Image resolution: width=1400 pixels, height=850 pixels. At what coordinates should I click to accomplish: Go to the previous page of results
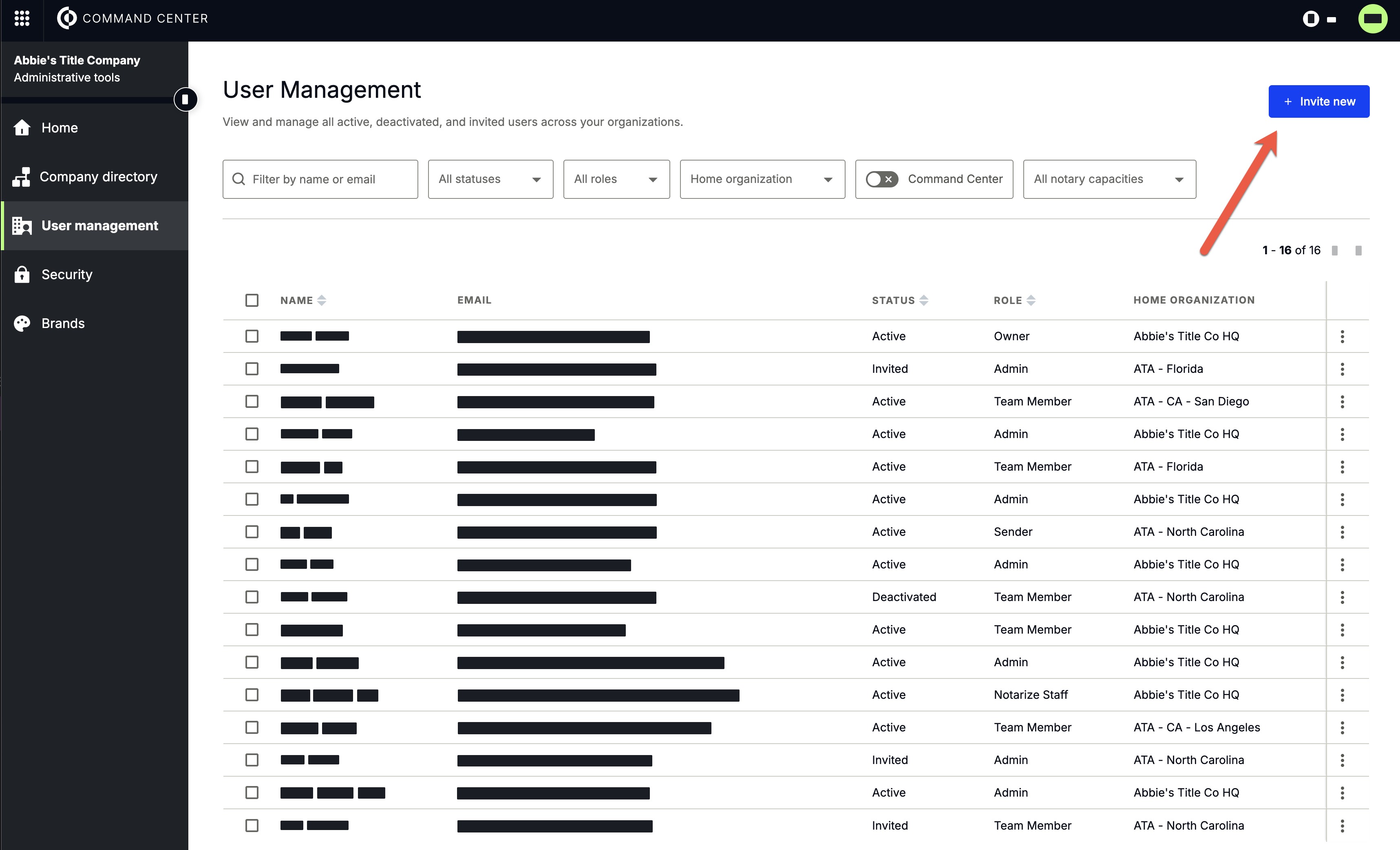click(x=1335, y=251)
